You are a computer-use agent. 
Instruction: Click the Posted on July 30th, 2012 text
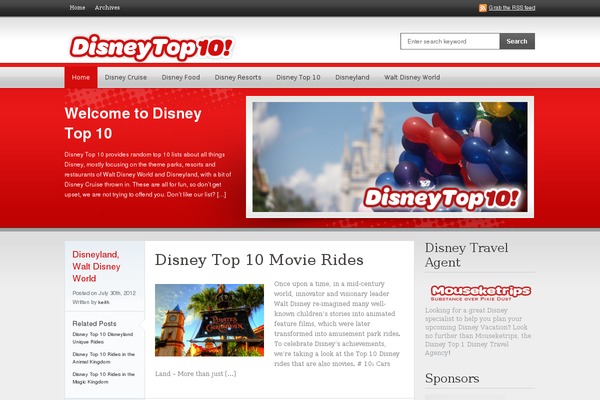[104, 293]
